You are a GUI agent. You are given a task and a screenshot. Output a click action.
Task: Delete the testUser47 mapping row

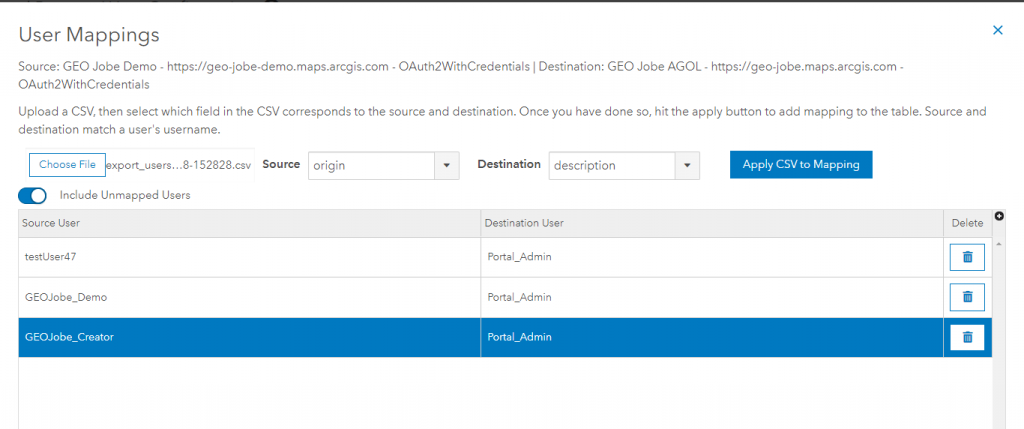tap(966, 257)
